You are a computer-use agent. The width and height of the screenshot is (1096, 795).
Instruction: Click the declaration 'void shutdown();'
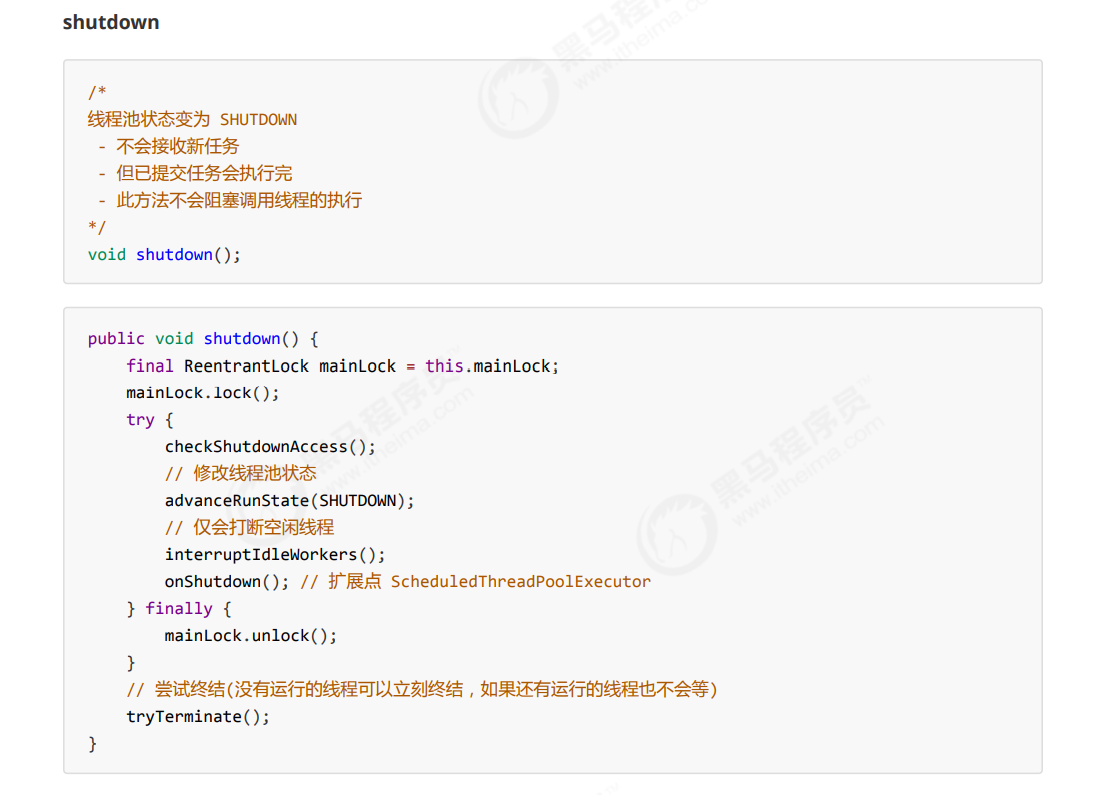[x=164, y=255]
